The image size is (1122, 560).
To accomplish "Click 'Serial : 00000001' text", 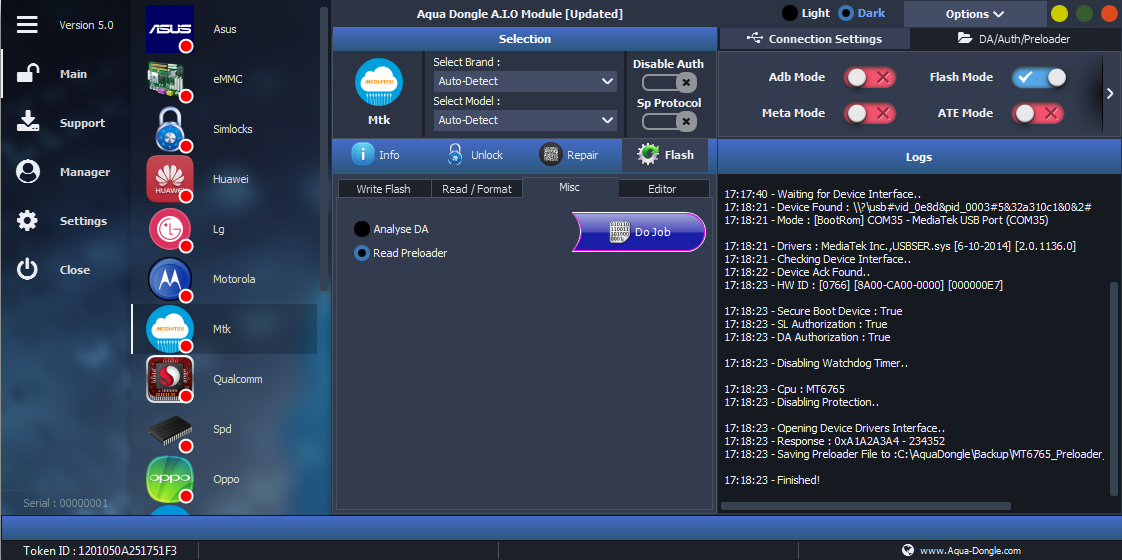I will (x=65, y=503).
